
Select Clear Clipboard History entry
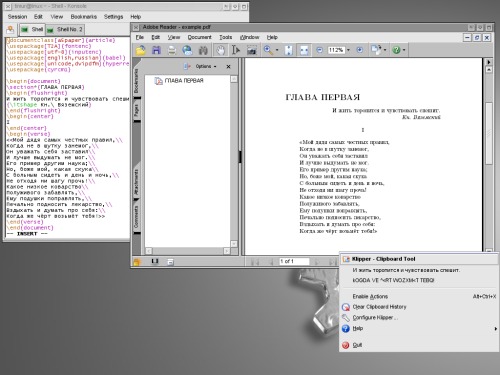419,307
